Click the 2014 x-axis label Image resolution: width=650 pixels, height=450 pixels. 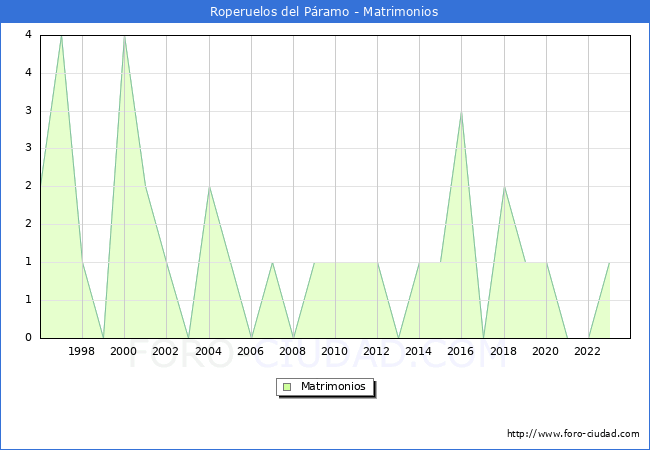418,351
